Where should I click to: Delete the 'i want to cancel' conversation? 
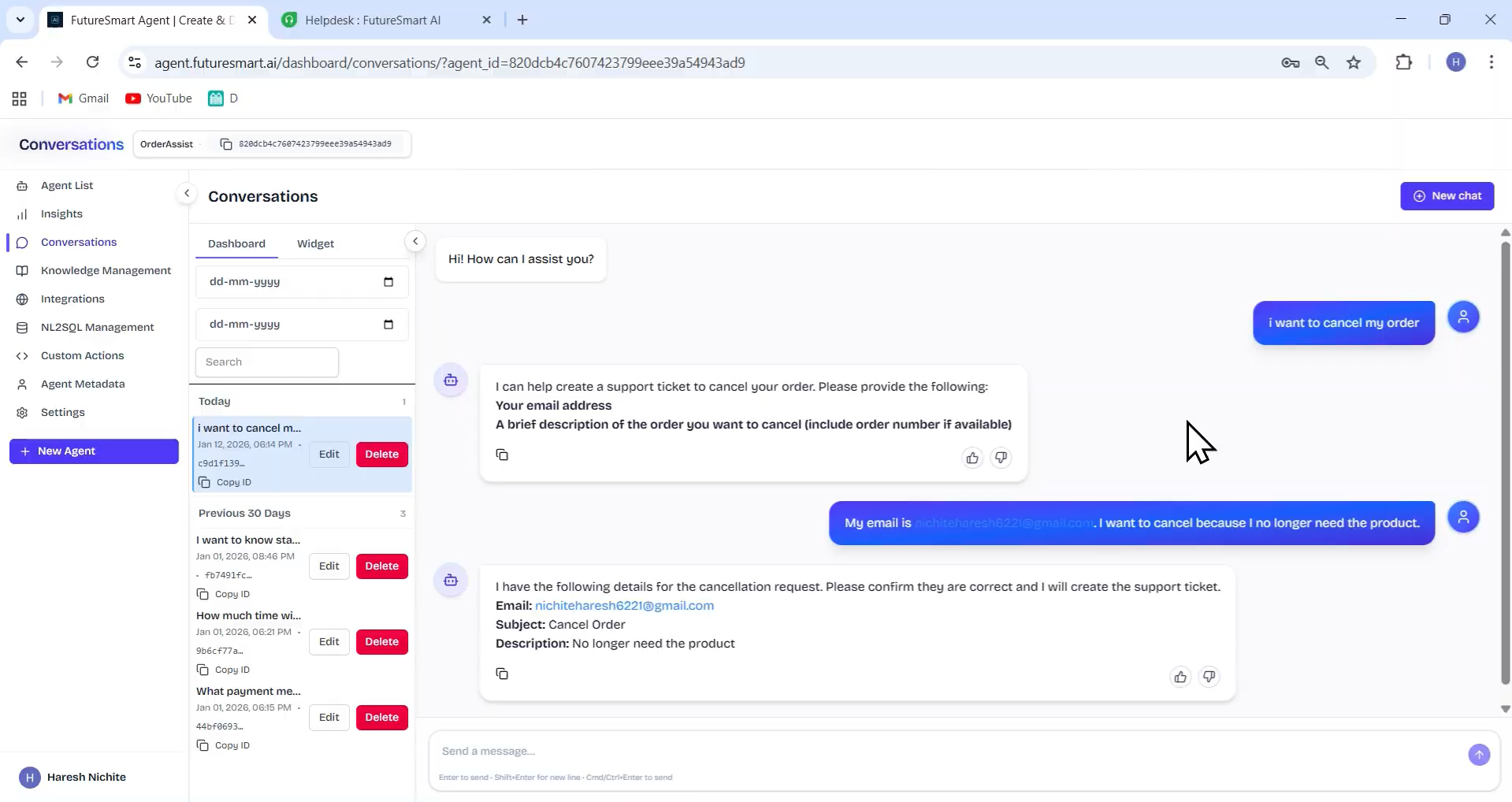382,454
